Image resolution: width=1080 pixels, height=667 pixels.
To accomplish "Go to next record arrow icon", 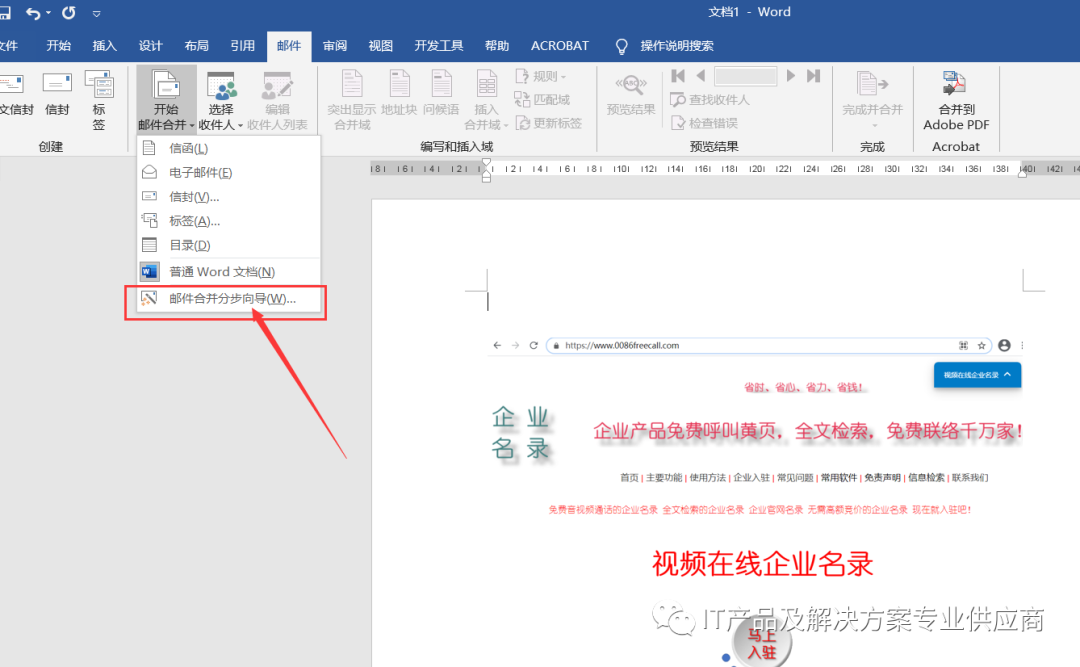I will coord(791,76).
